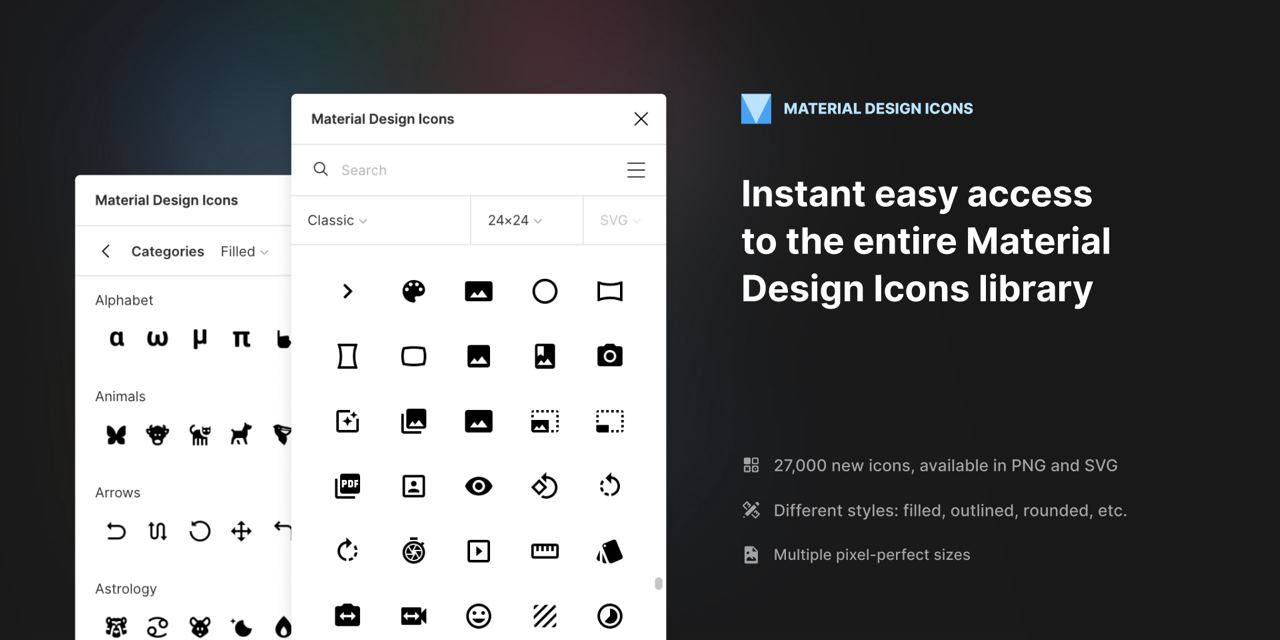This screenshot has width=1280, height=640.
Task: Open the SVG format dropdown
Action: coord(620,220)
